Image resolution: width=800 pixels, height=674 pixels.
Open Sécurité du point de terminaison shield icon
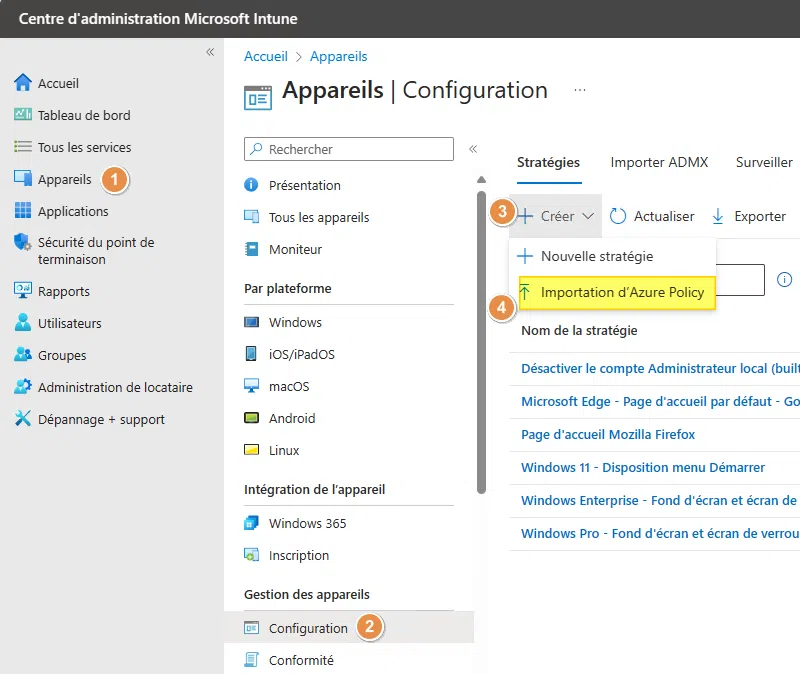[x=23, y=243]
